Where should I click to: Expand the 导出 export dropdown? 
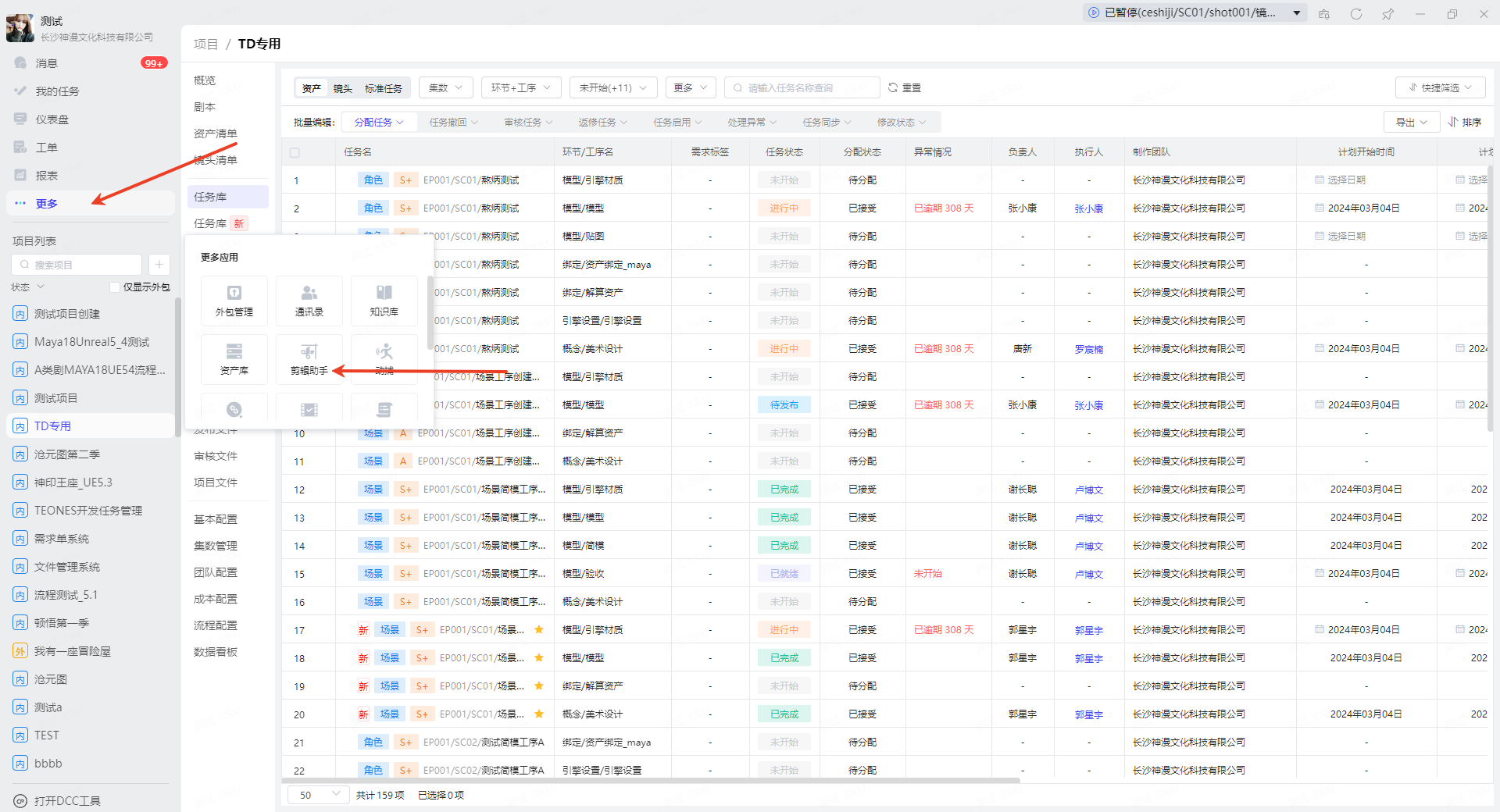[x=1411, y=123]
